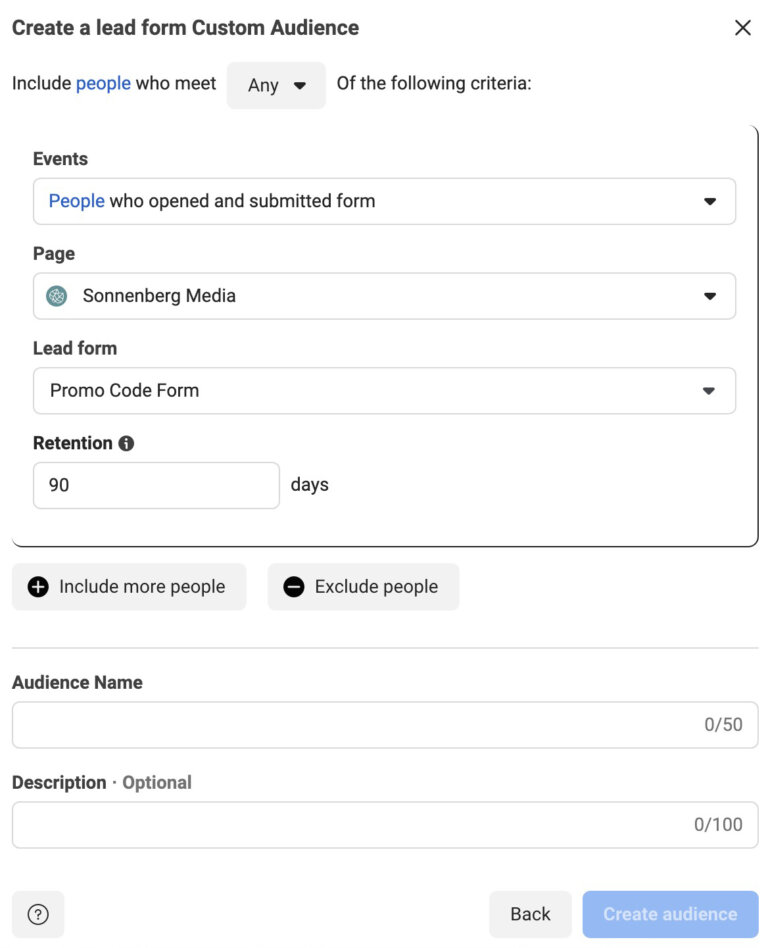Click the Create audience button
The width and height of the screenshot is (768, 948).
pyautogui.click(x=669, y=913)
